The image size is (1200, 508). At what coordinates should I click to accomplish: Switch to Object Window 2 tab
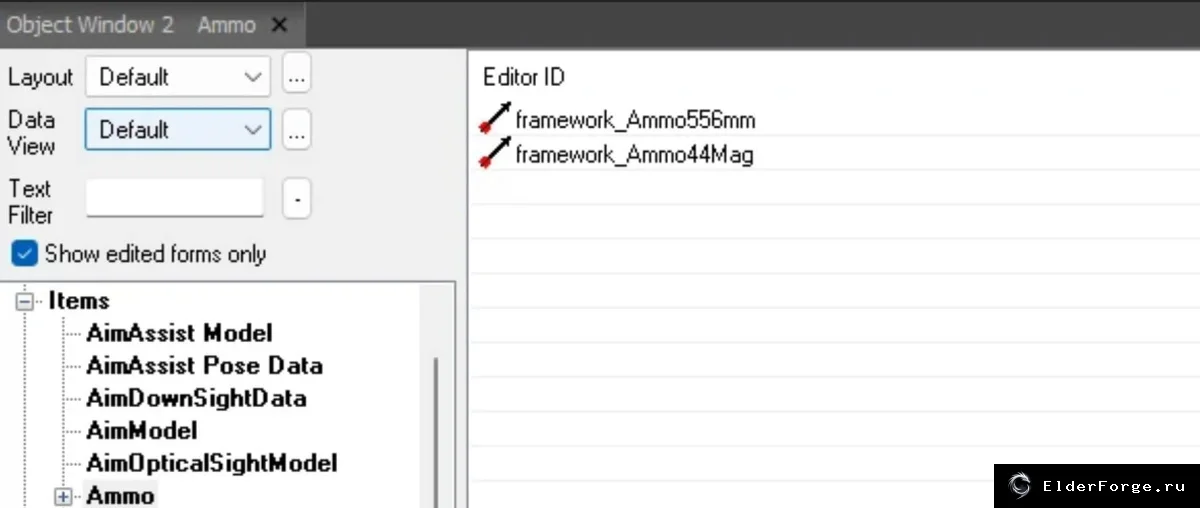click(90, 25)
